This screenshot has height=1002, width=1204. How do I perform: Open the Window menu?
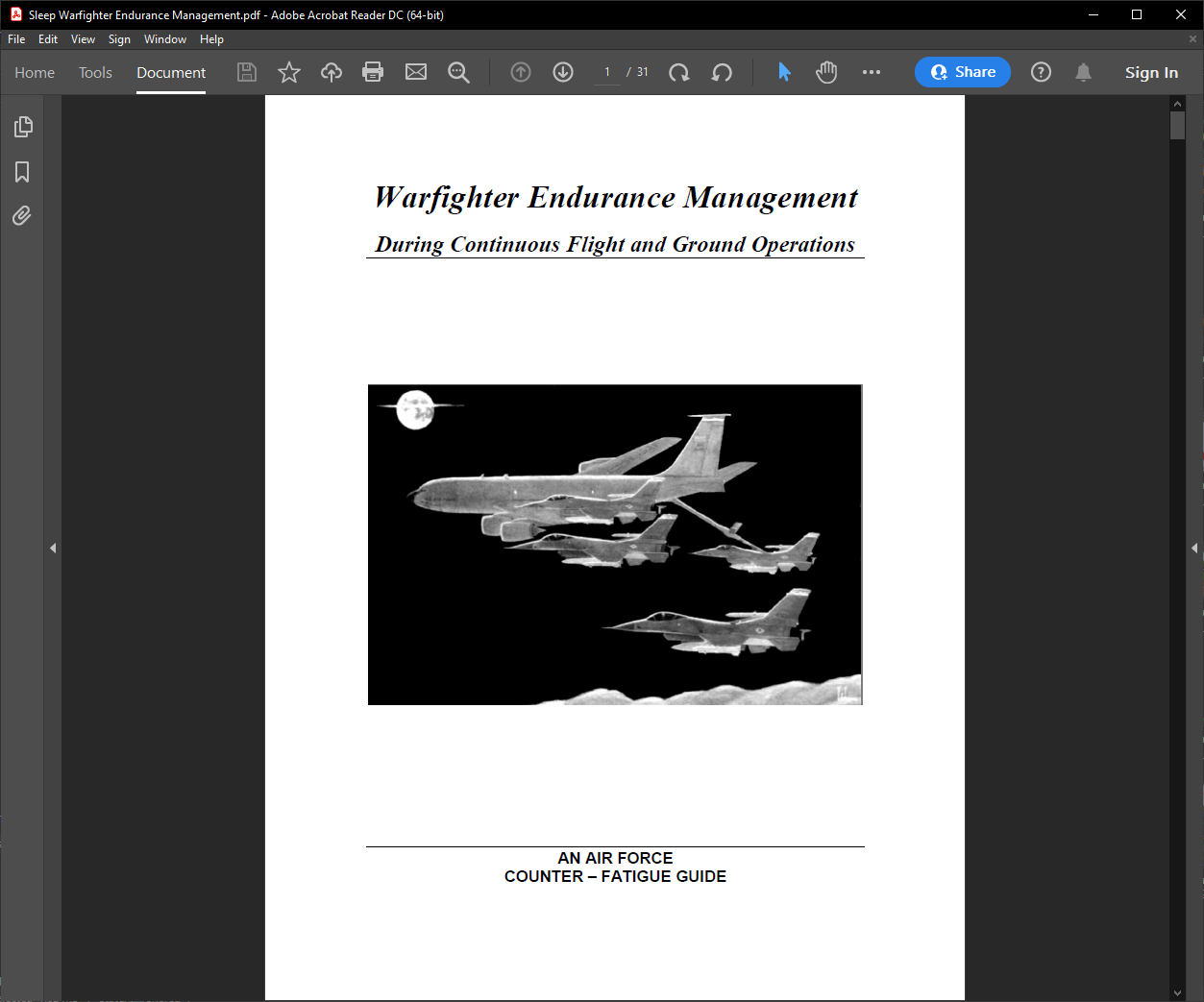[x=165, y=39]
